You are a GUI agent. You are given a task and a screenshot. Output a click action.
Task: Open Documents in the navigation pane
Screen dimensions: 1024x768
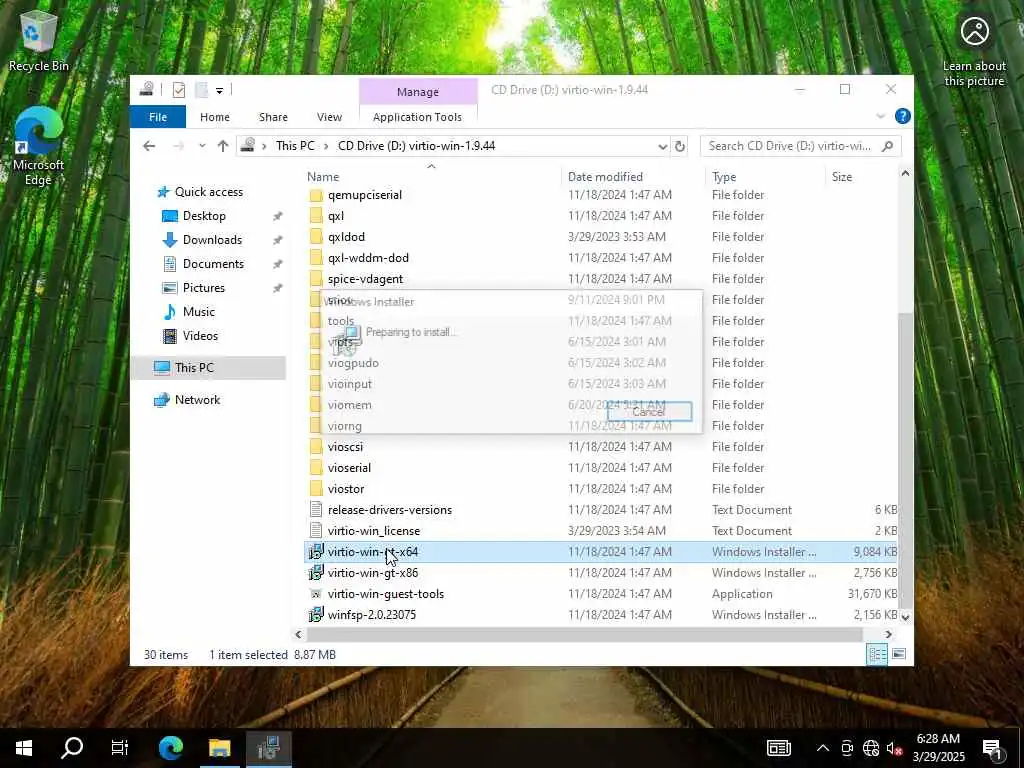point(213,264)
